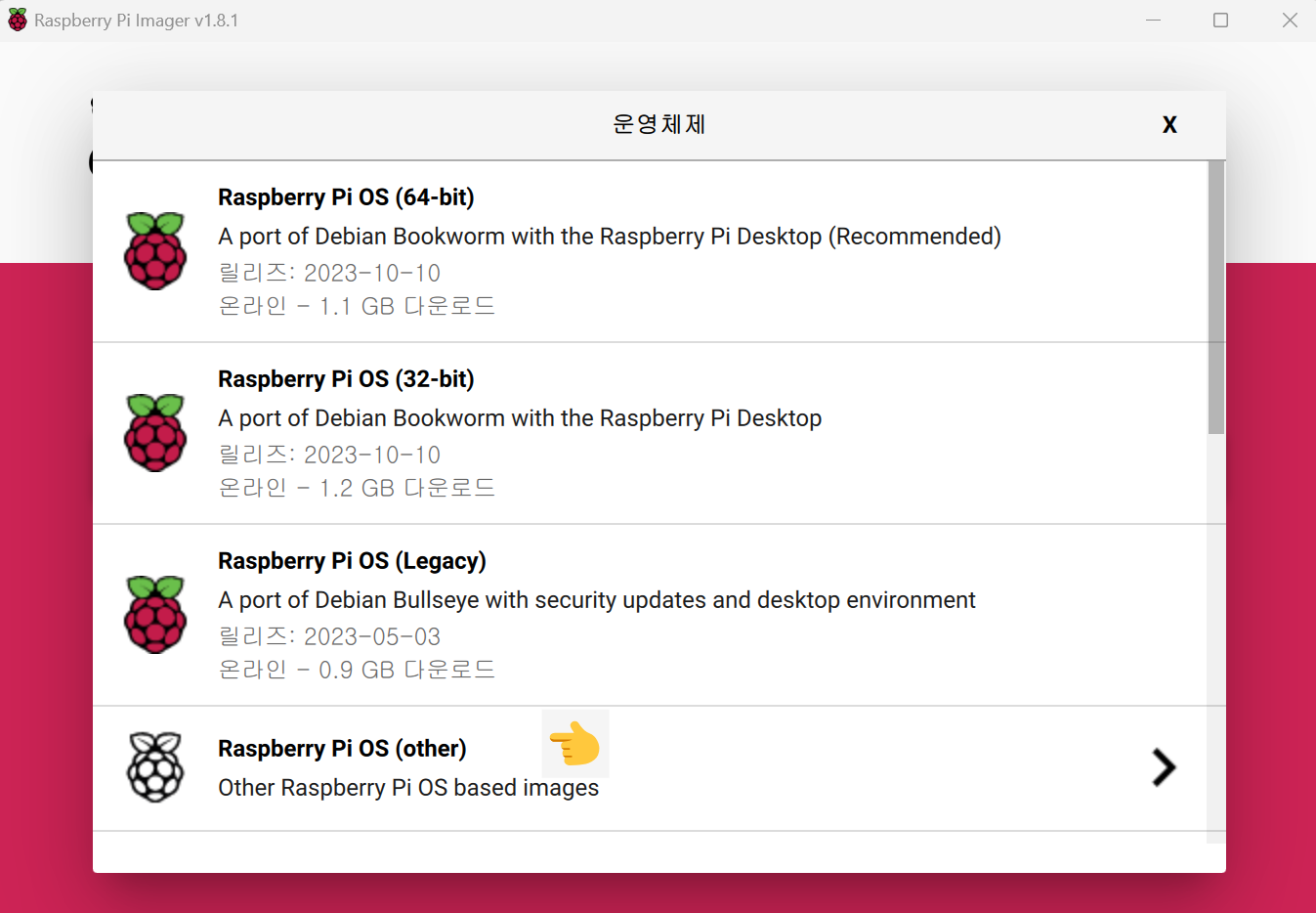The width and height of the screenshot is (1316, 913).
Task: Click the text 'A port of Debian Bookworm with the Raspberry Pi Desktop (Recommended)'
Action: [x=610, y=237]
